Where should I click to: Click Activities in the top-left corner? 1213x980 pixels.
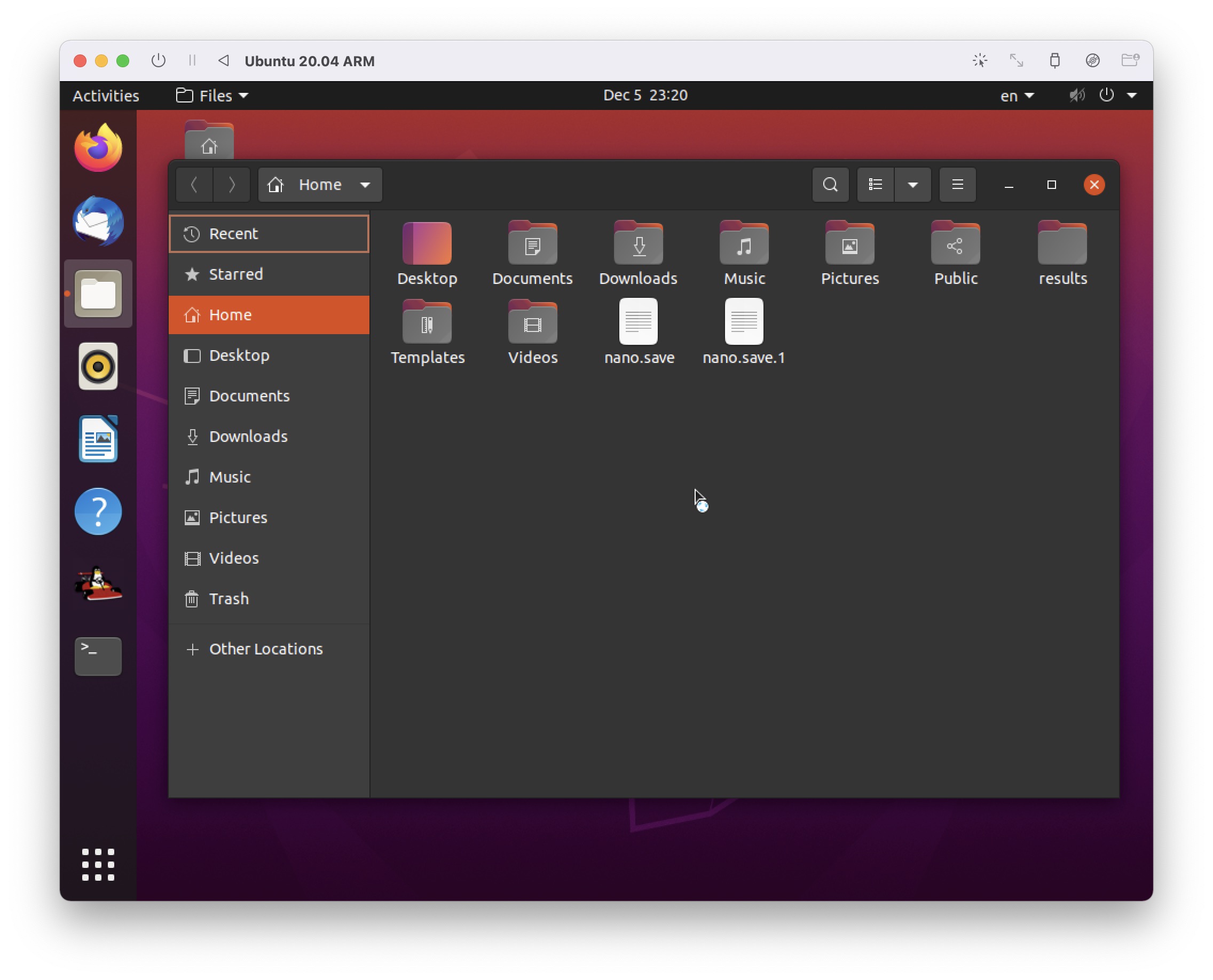point(105,96)
